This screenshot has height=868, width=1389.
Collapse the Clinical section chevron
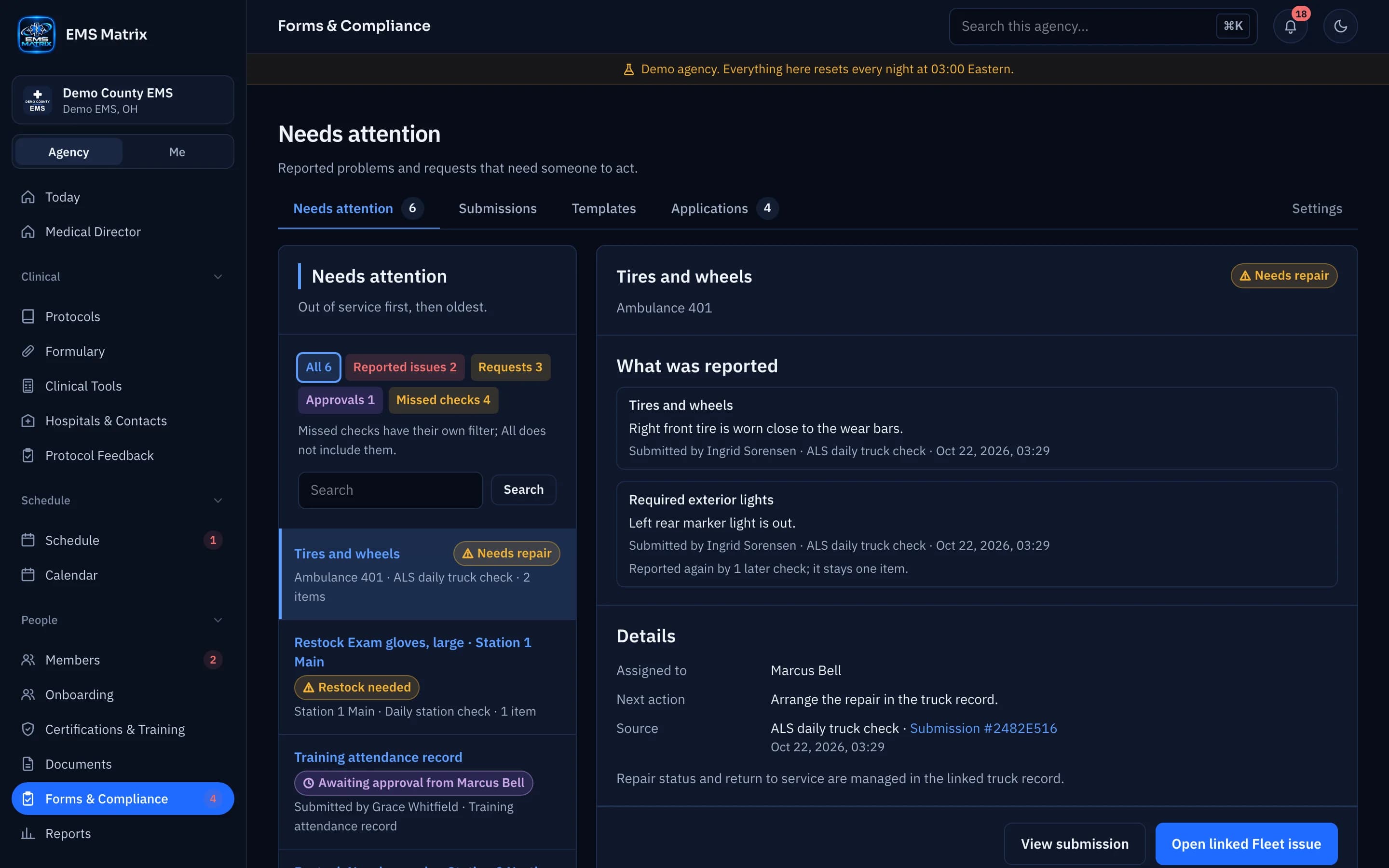(x=218, y=277)
